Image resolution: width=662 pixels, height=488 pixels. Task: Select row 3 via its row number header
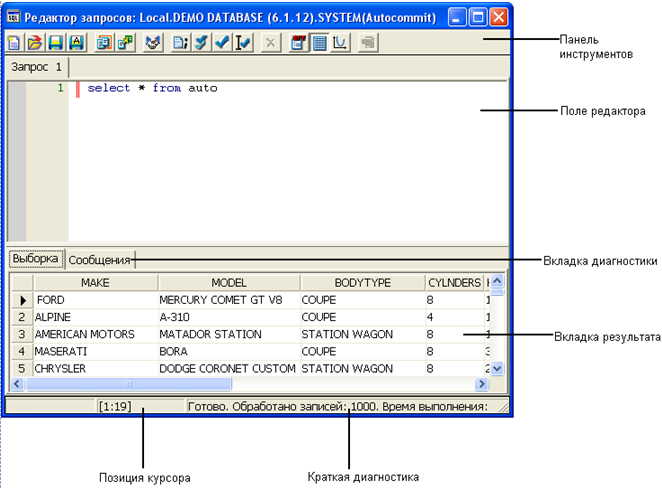click(20, 334)
